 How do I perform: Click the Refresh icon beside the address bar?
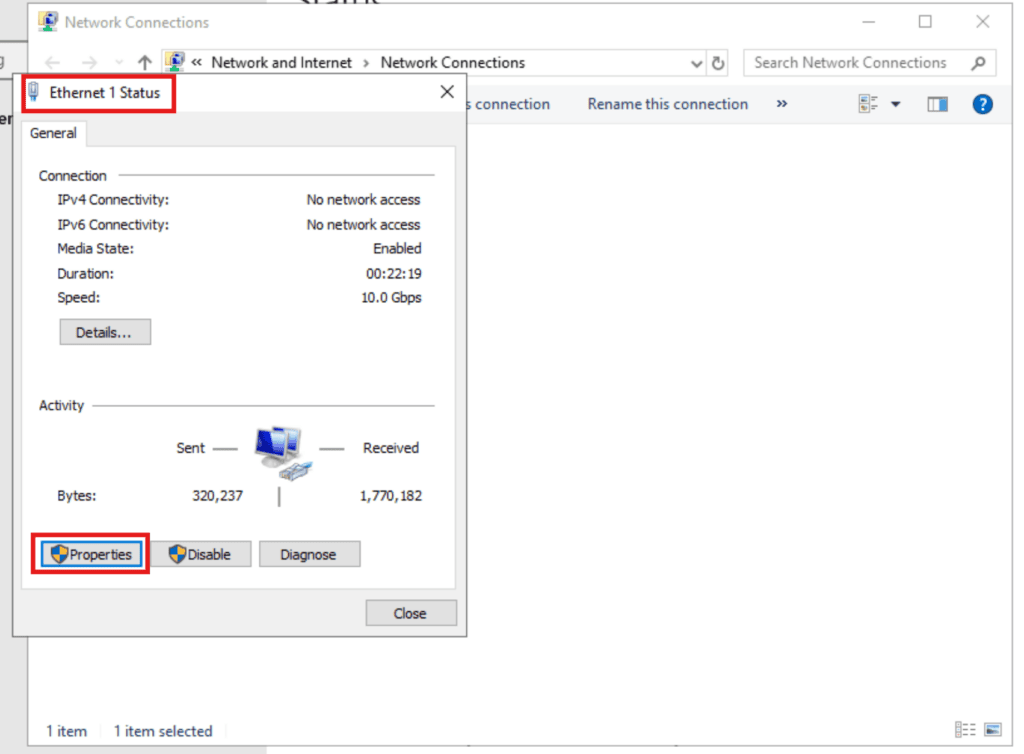click(x=719, y=62)
